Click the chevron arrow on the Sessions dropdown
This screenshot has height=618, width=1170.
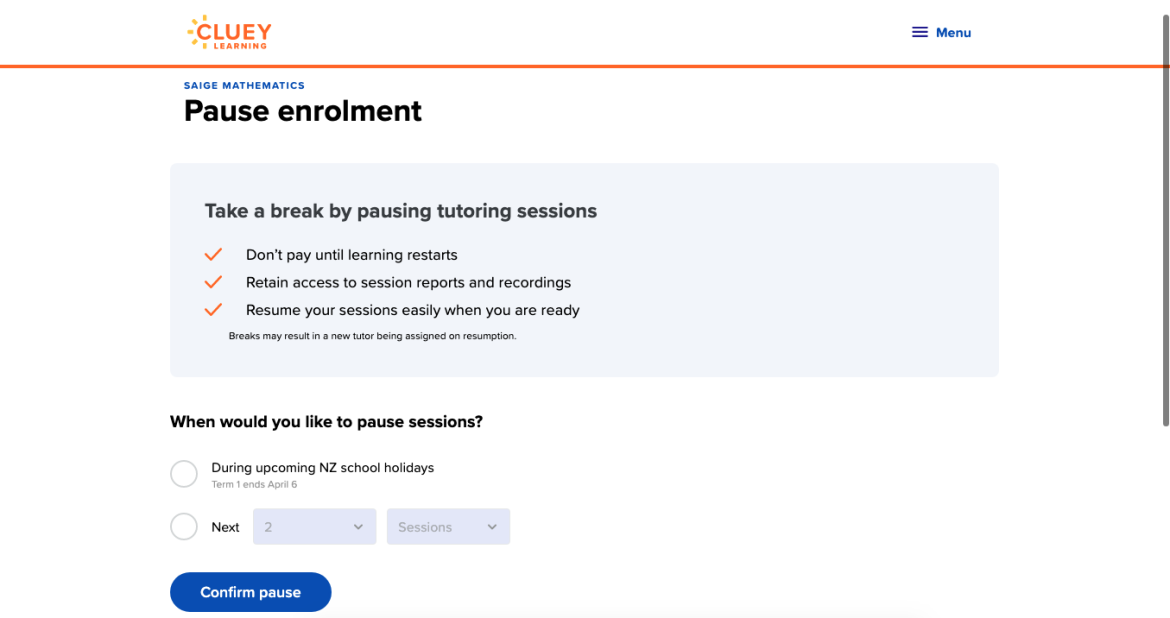point(492,527)
